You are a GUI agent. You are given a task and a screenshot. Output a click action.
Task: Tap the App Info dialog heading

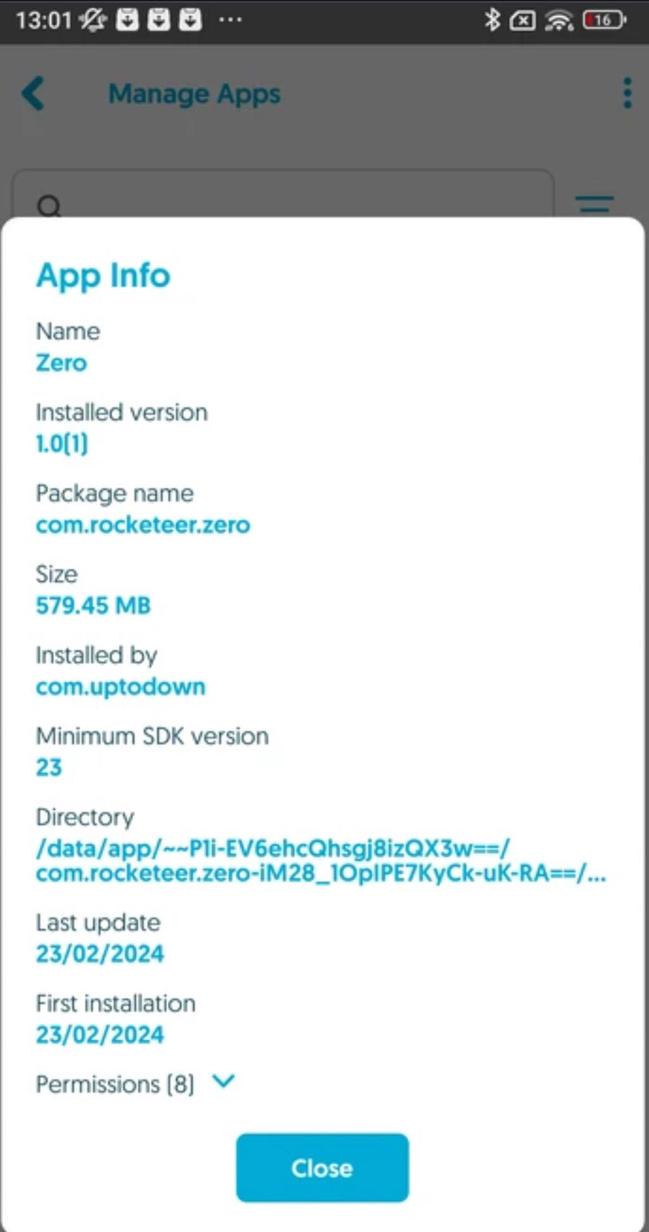coord(103,275)
